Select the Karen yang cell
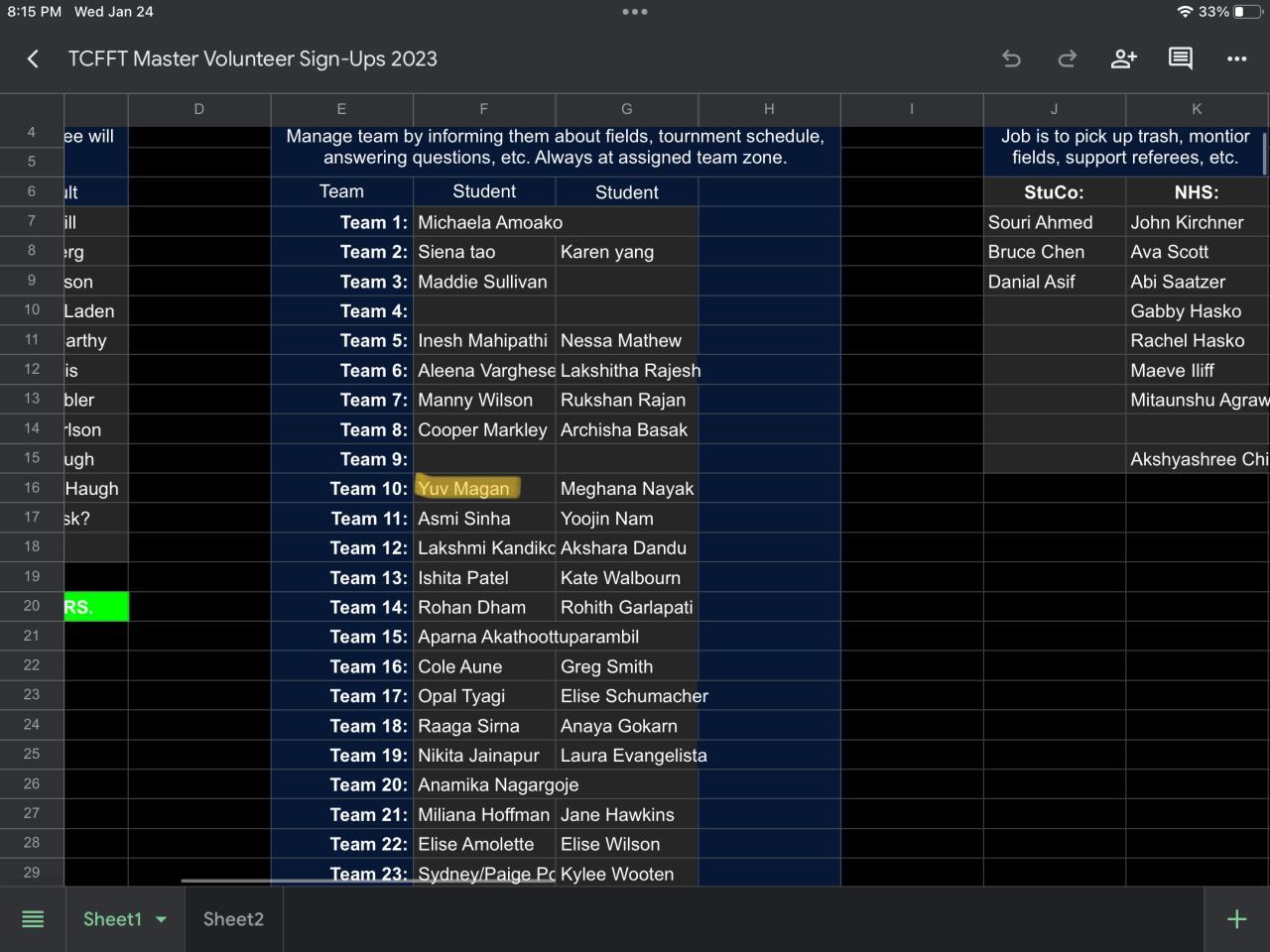Image resolution: width=1270 pixels, height=952 pixels. (x=627, y=252)
